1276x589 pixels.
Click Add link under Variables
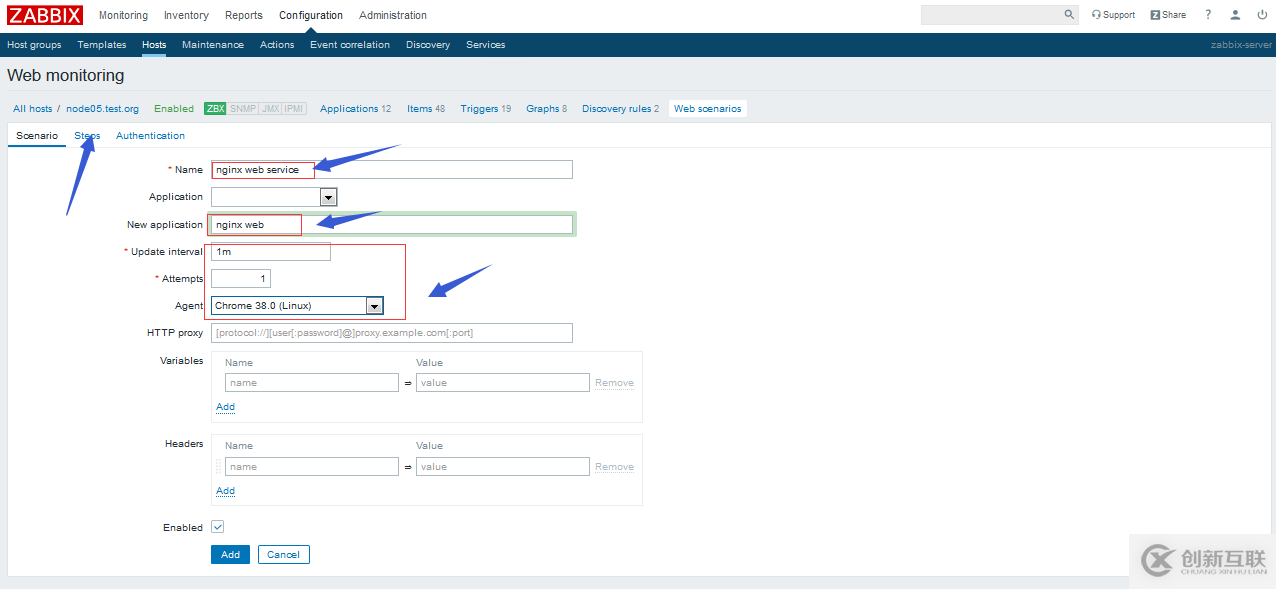[x=225, y=407]
